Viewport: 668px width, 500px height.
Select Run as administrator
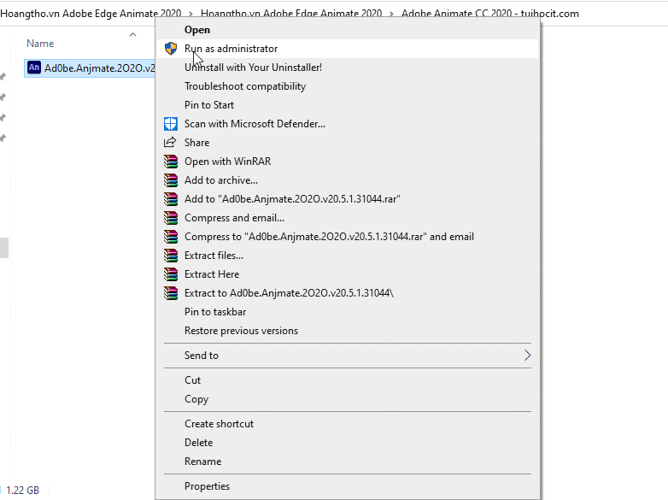(348, 49)
